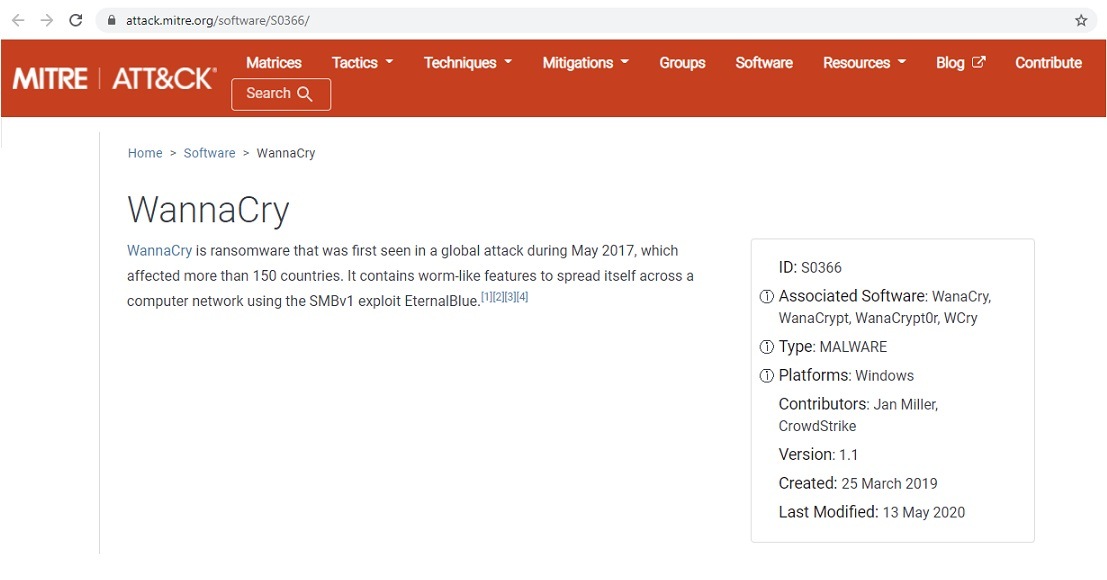Click WanaCrypt, WanaCrypt0r, WCry text
Viewport: 1107px width, 580px height.
878,318
